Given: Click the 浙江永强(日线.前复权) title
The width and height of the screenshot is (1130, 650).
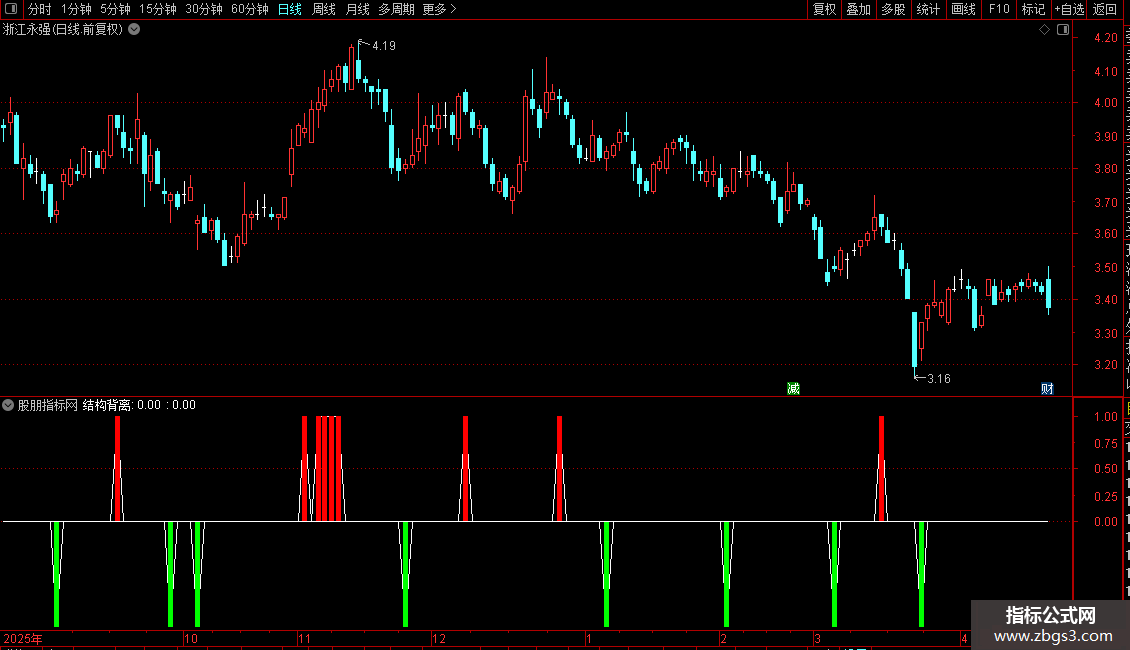Looking at the screenshot, I should pos(63,30).
